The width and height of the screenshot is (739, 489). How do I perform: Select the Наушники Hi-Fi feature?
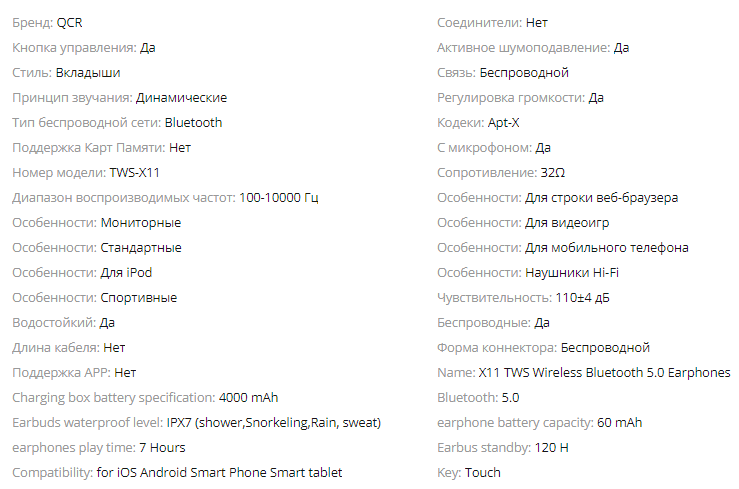pos(572,273)
